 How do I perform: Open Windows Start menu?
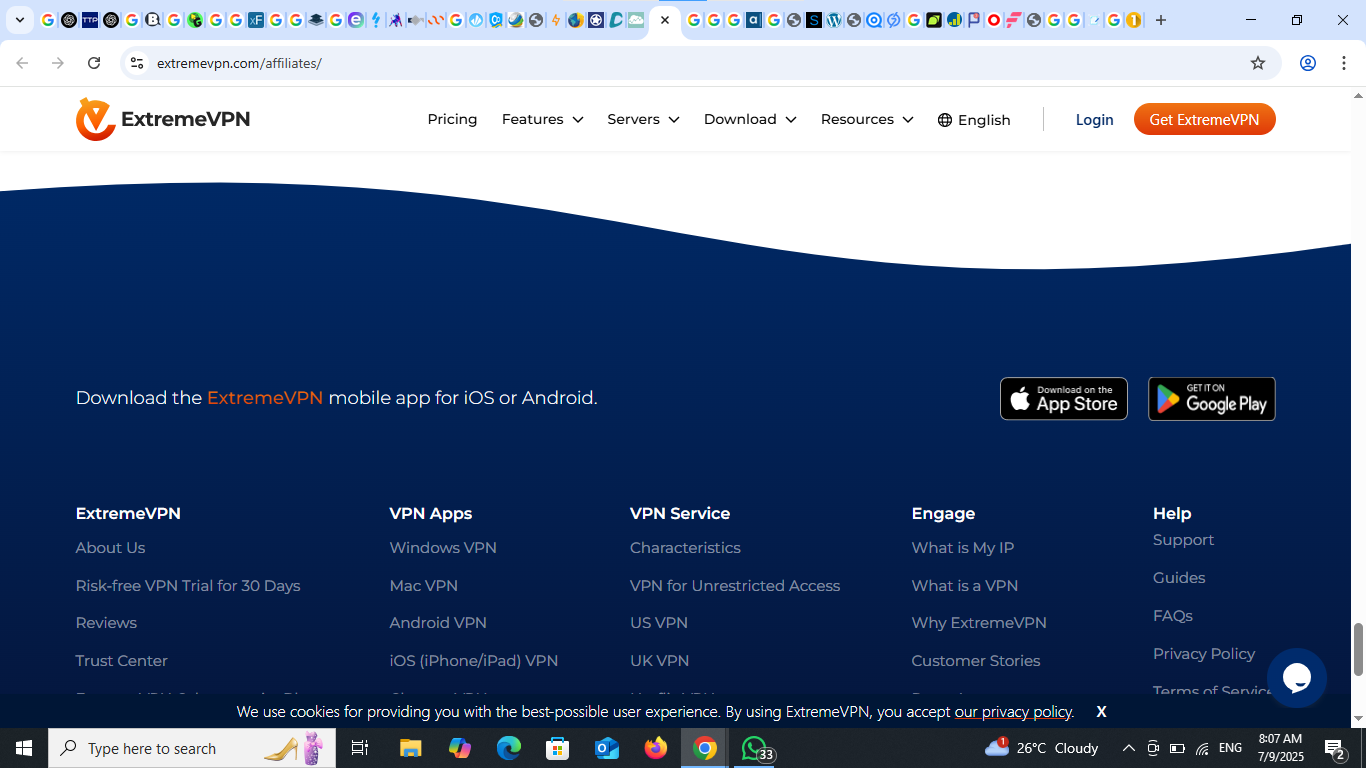[x=24, y=748]
